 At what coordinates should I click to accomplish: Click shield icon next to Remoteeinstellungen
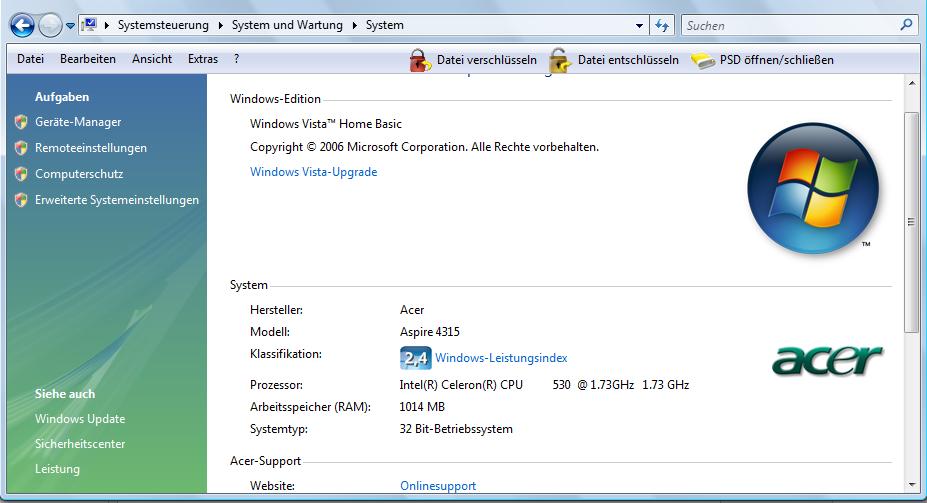21,148
